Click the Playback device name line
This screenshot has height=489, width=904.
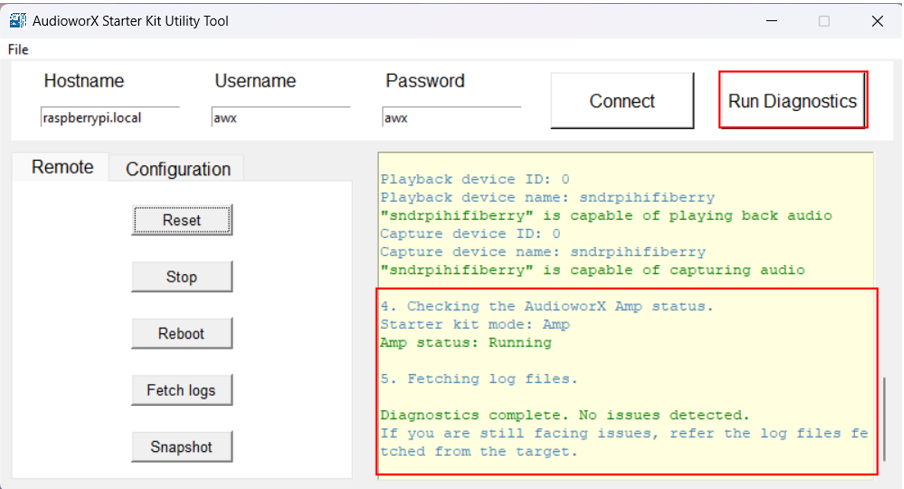click(x=547, y=197)
